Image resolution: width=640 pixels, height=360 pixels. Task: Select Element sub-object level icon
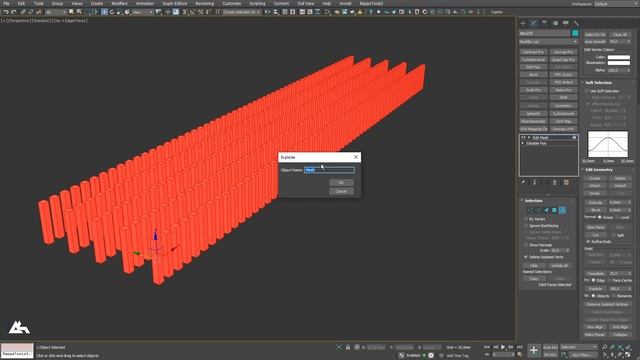click(562, 210)
